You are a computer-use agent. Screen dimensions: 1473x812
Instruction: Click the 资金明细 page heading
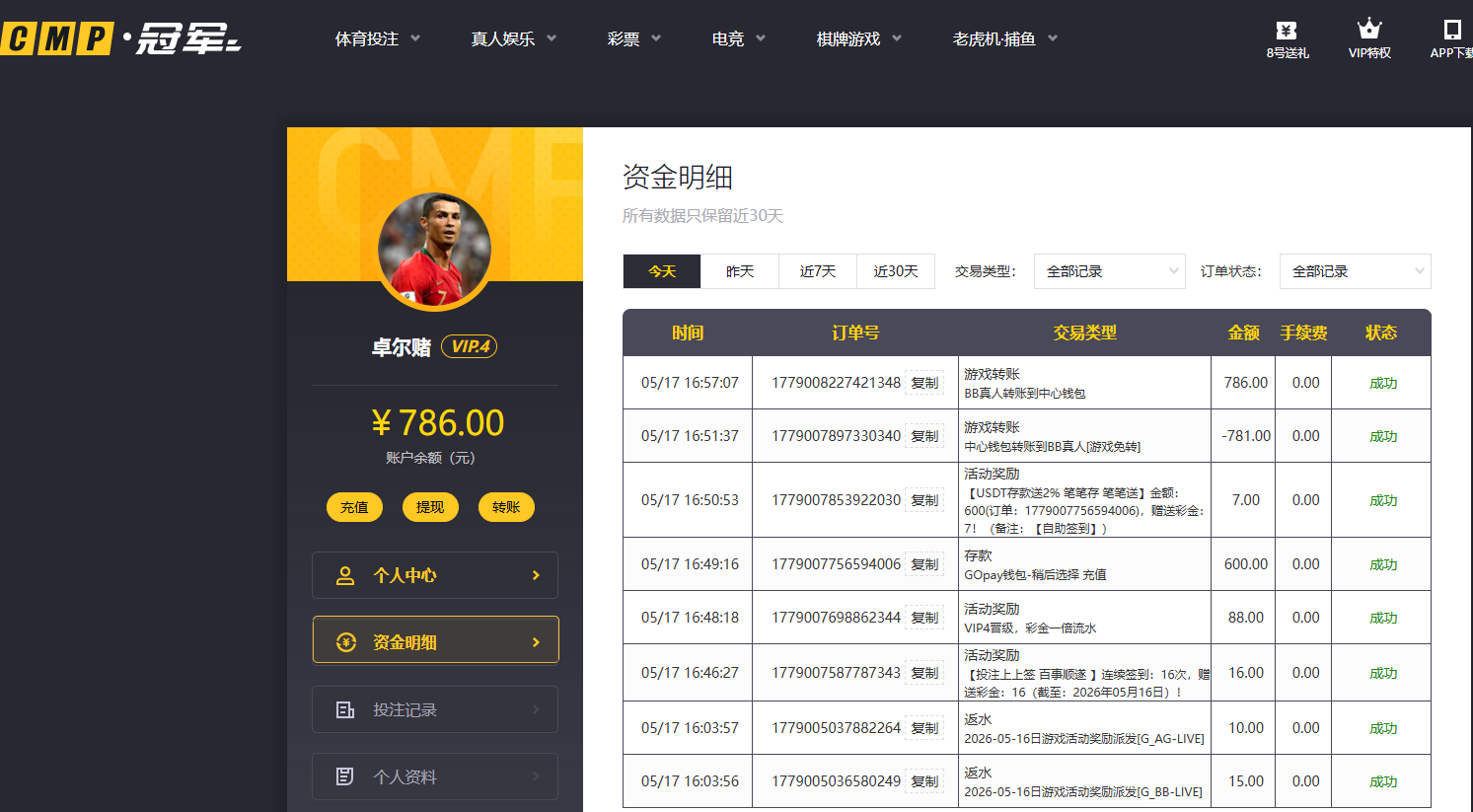click(678, 178)
